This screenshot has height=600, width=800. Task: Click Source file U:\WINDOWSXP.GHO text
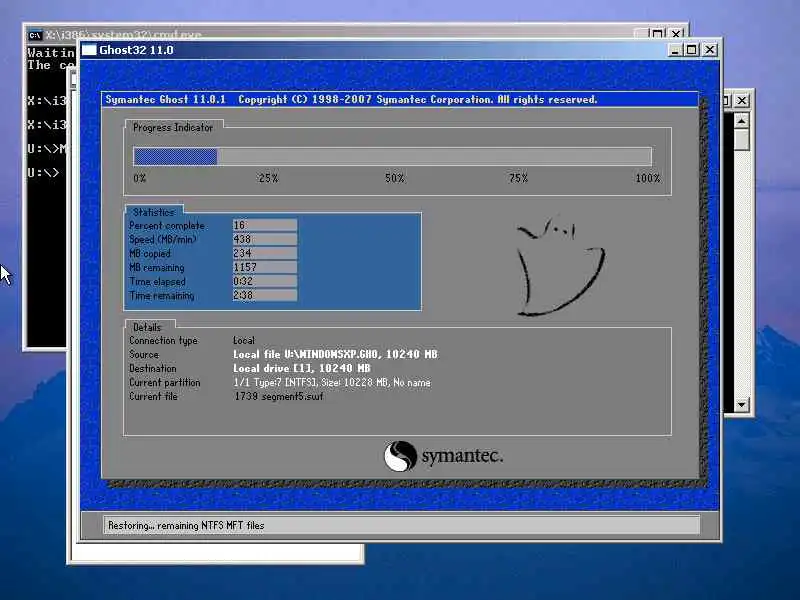click(x=335, y=354)
